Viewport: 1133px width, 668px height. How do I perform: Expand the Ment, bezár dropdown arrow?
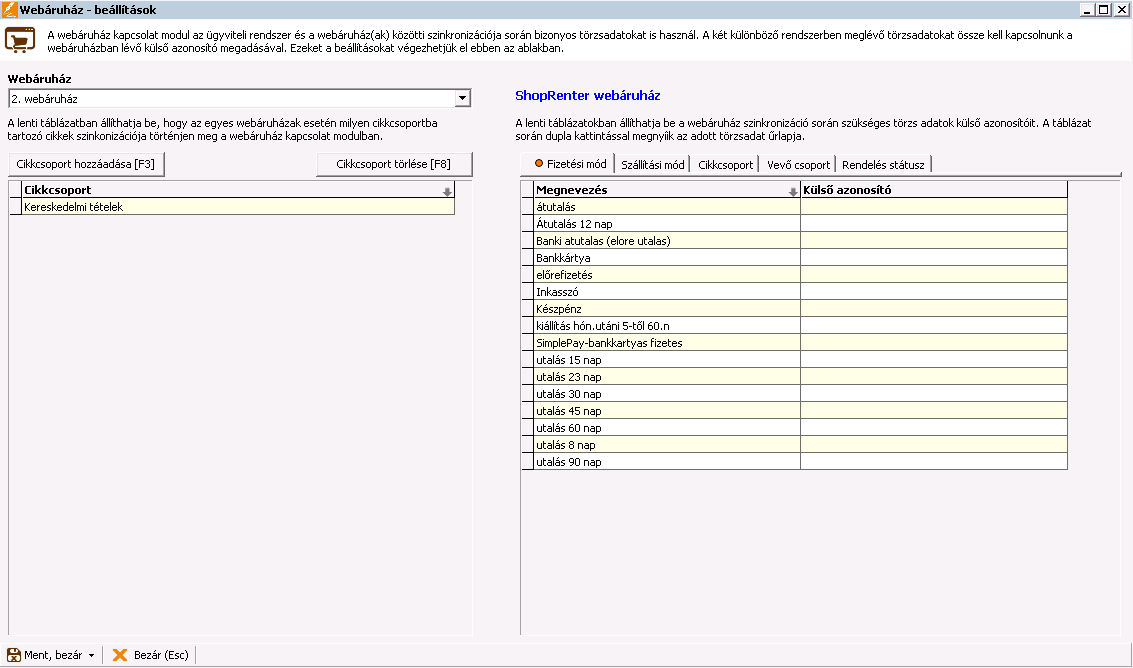tap(92, 656)
